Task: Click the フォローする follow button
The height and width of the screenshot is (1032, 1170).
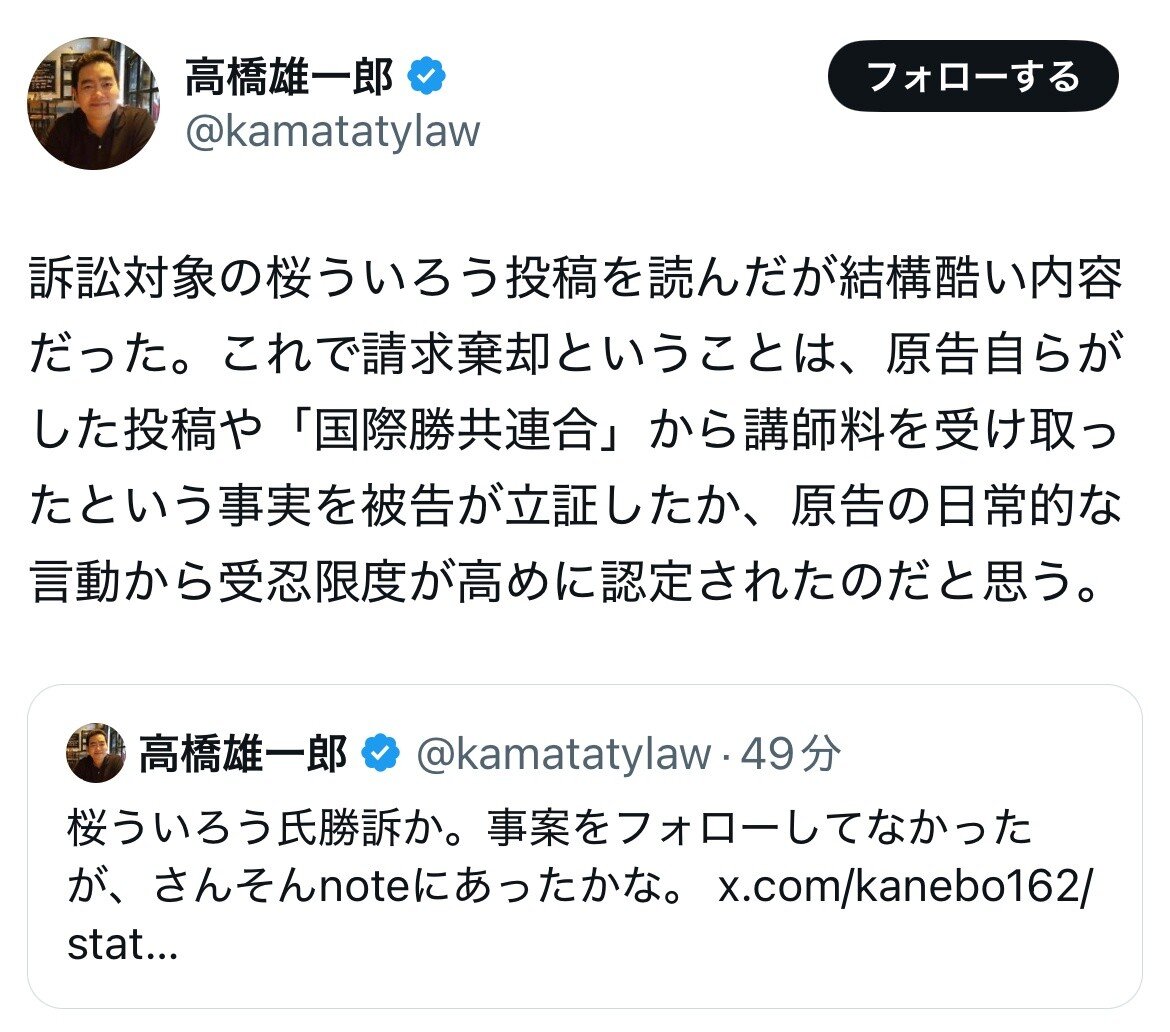Action: [x=973, y=76]
